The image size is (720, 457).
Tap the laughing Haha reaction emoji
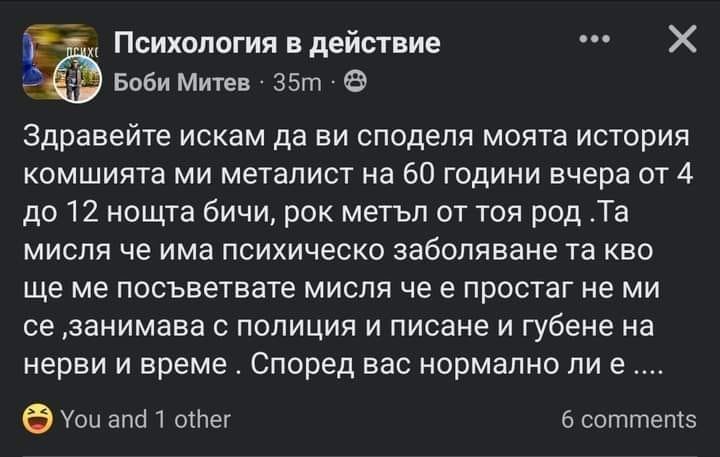40,420
